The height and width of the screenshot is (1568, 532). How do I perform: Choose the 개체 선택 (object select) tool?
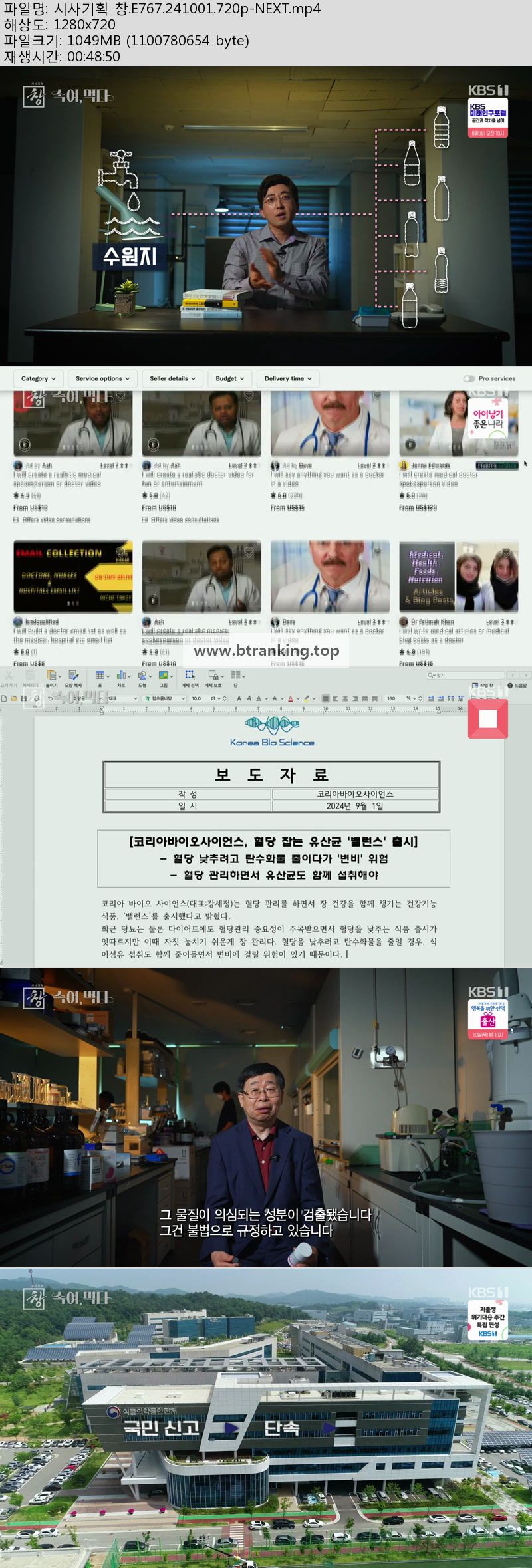pos(190,678)
